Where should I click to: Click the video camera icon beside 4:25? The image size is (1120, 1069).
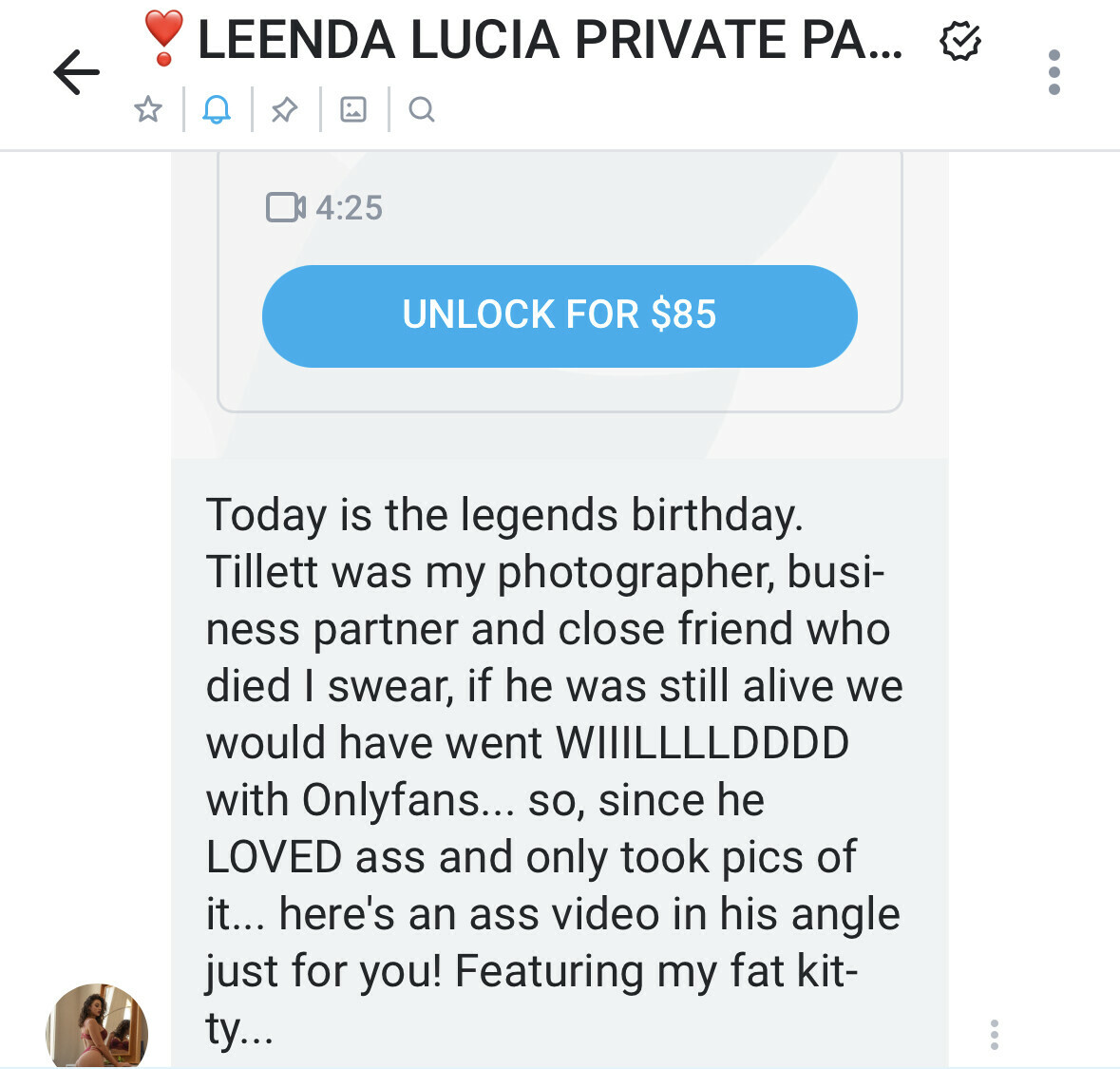tap(285, 207)
